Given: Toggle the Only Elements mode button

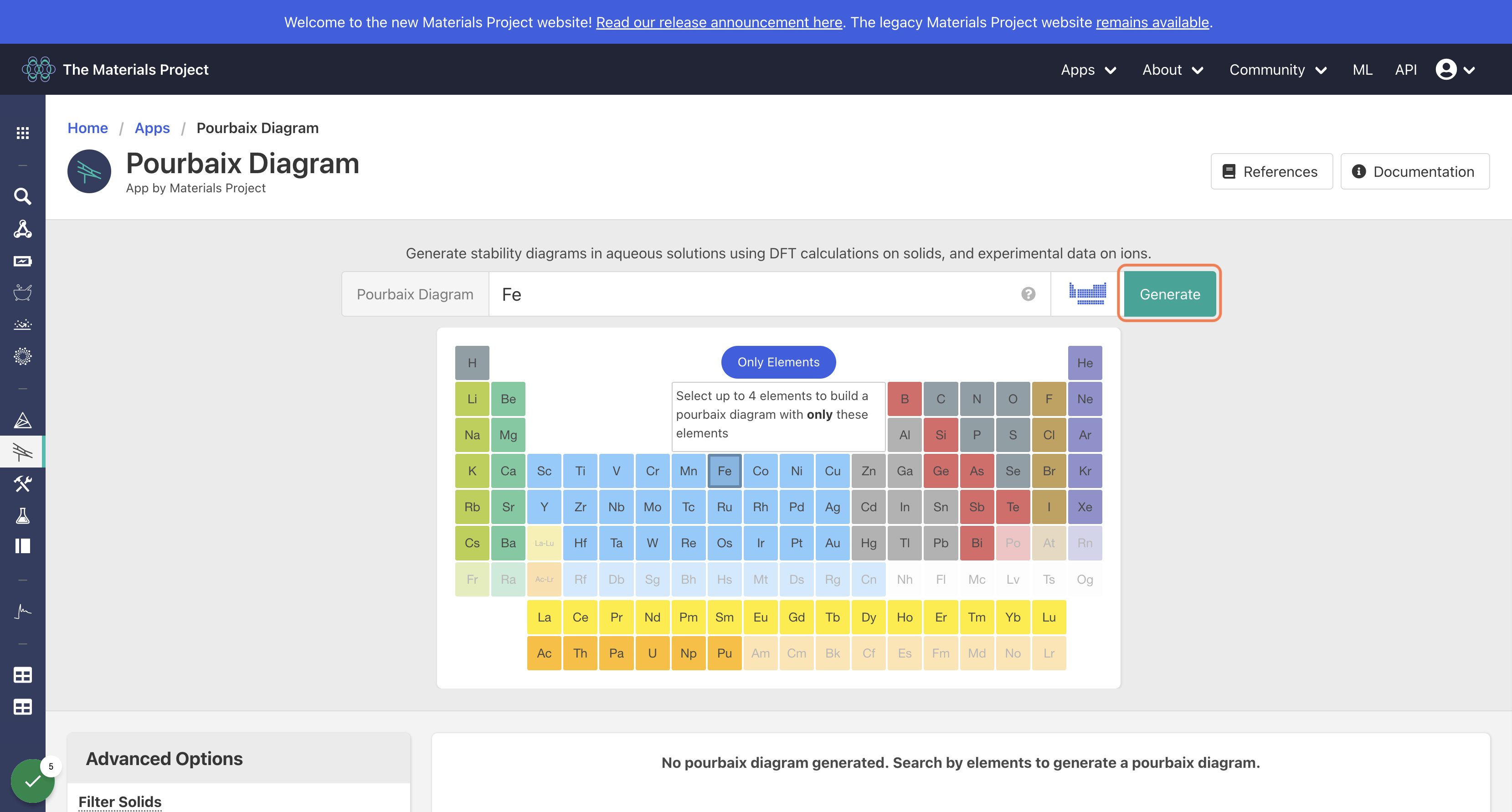Looking at the screenshot, I should tap(778, 362).
